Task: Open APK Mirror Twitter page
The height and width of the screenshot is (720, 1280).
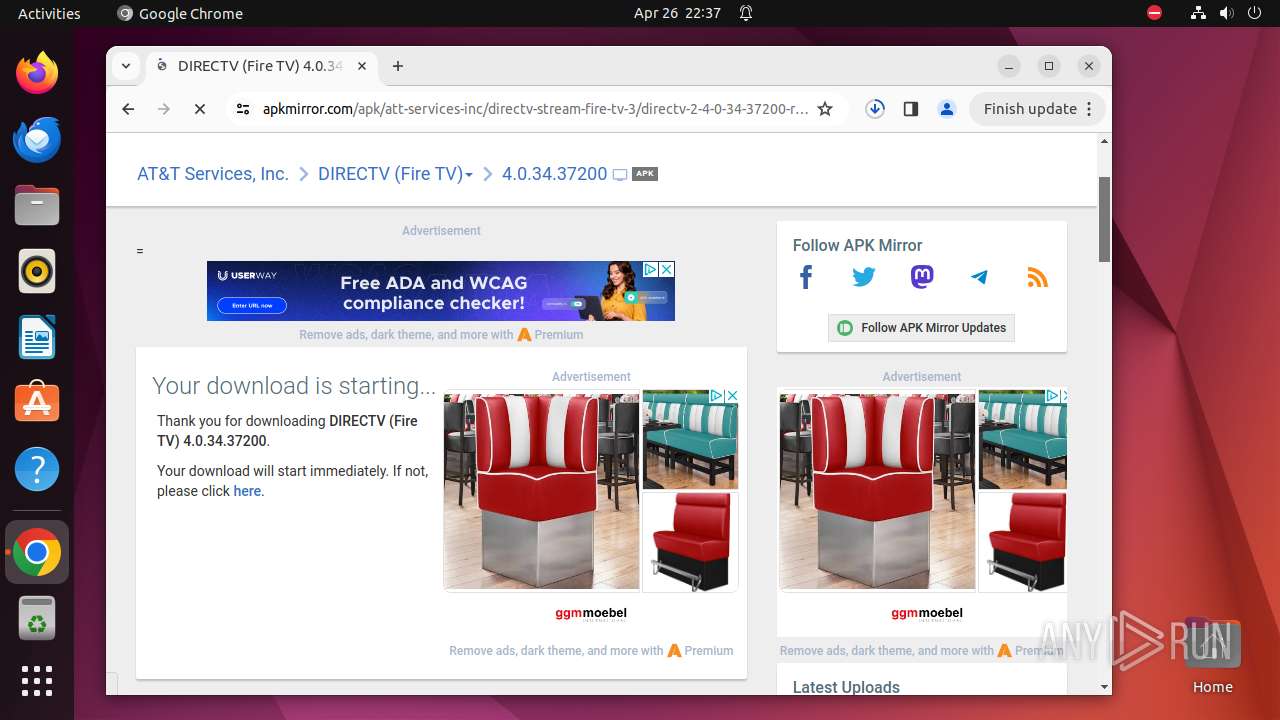Action: point(864,277)
